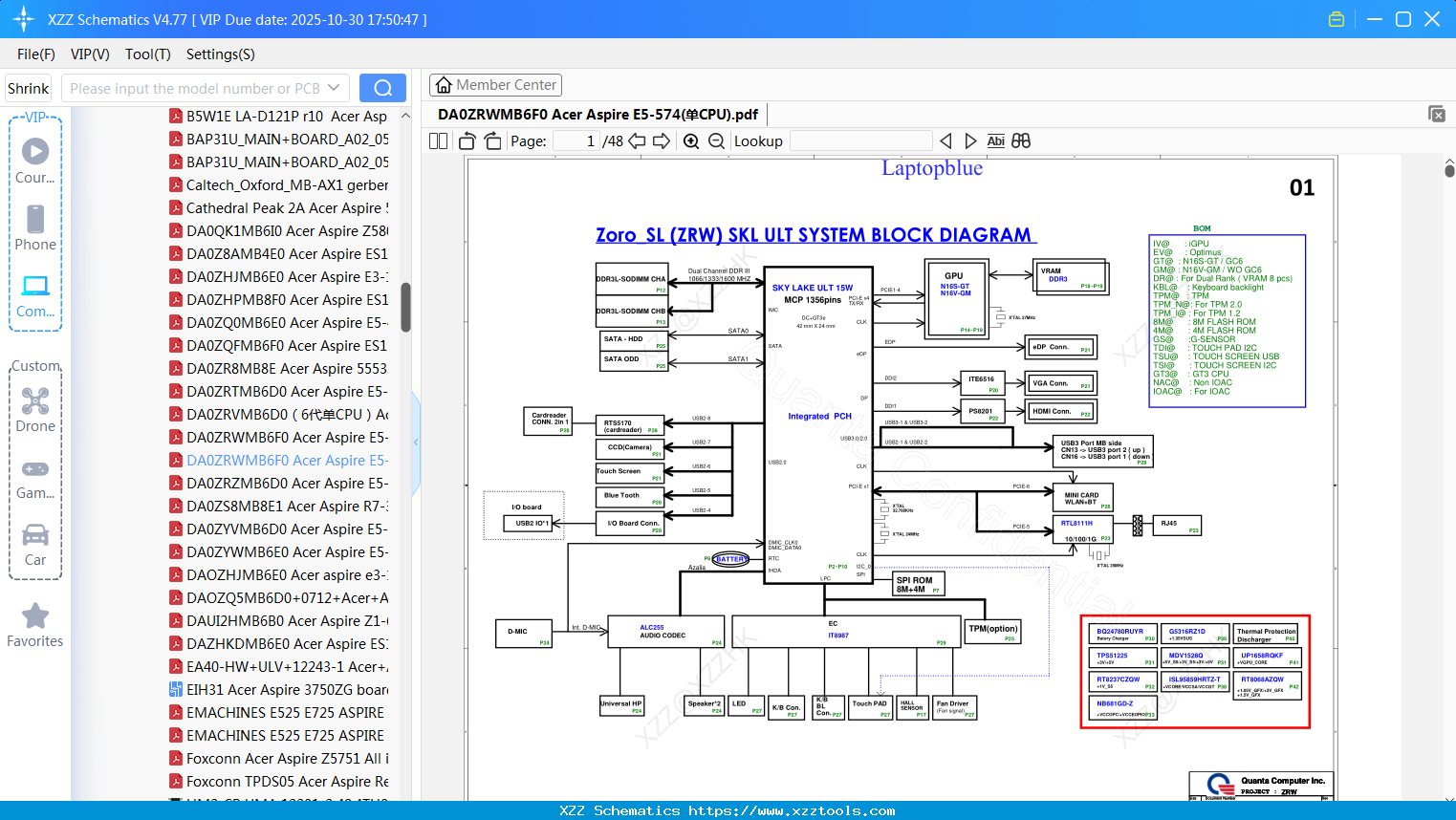Click the file list vertical scrollbar
The image size is (1456, 820).
[x=405, y=306]
